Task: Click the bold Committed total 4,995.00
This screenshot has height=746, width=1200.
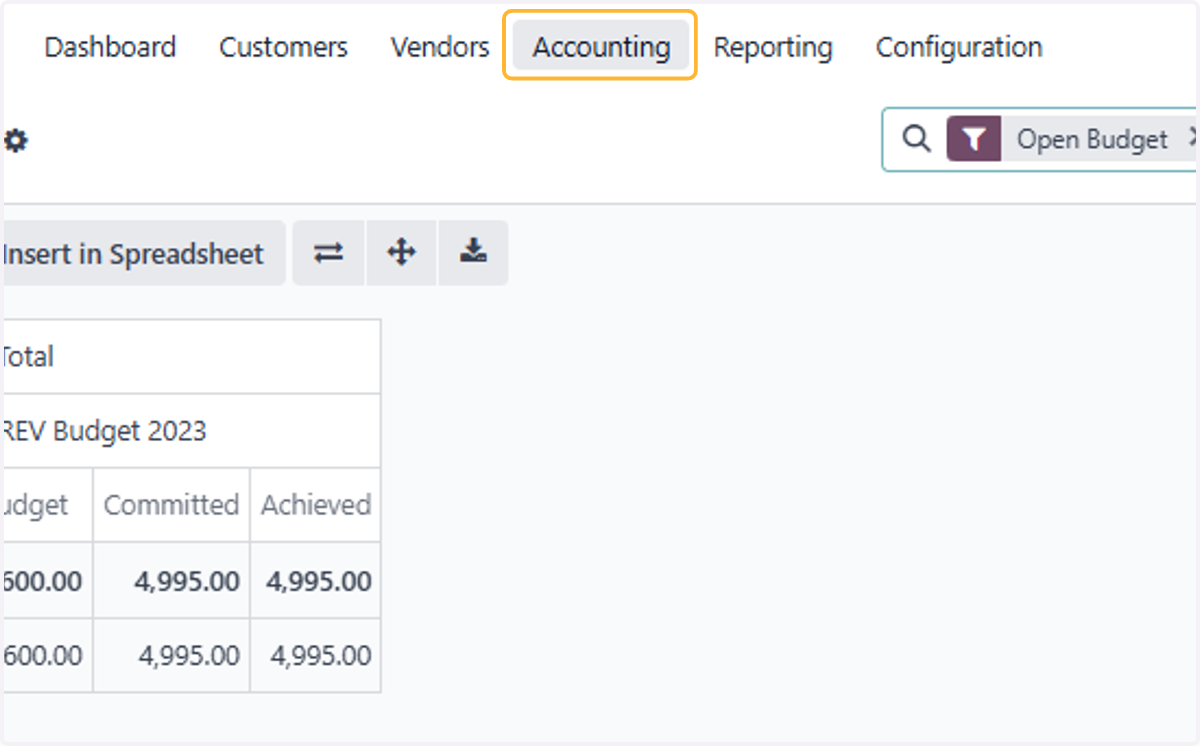Action: [x=171, y=581]
